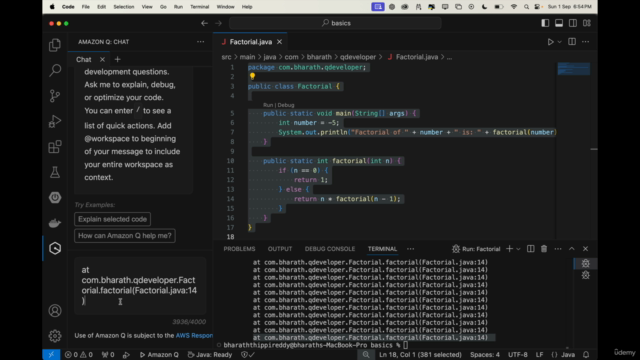Open the AWS Responsible AI link
640x360 pixels.
(194, 336)
